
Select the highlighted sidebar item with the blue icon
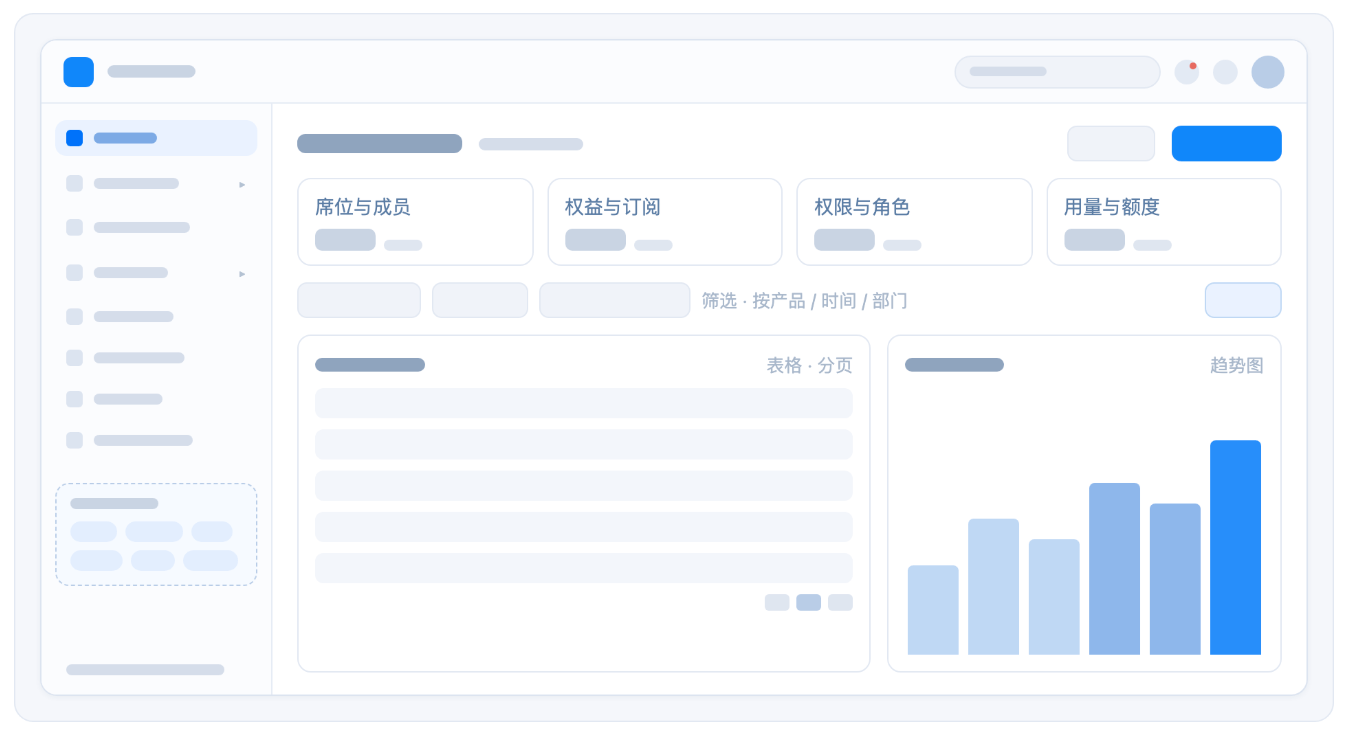pos(156,138)
